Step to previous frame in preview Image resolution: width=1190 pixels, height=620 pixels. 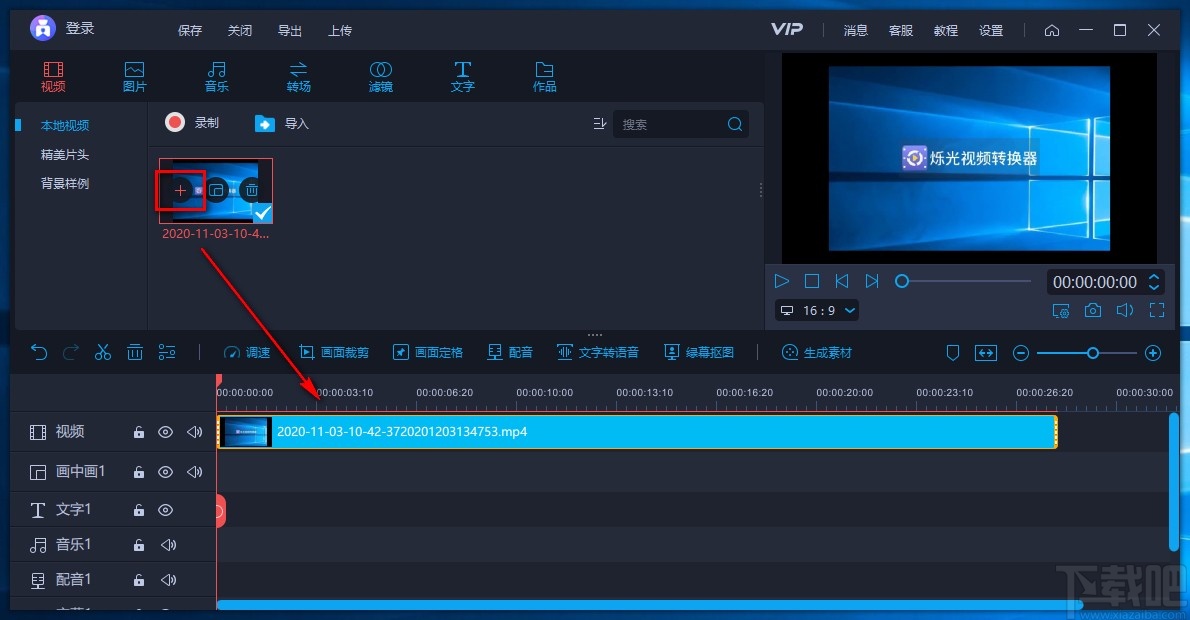pyautogui.click(x=842, y=281)
